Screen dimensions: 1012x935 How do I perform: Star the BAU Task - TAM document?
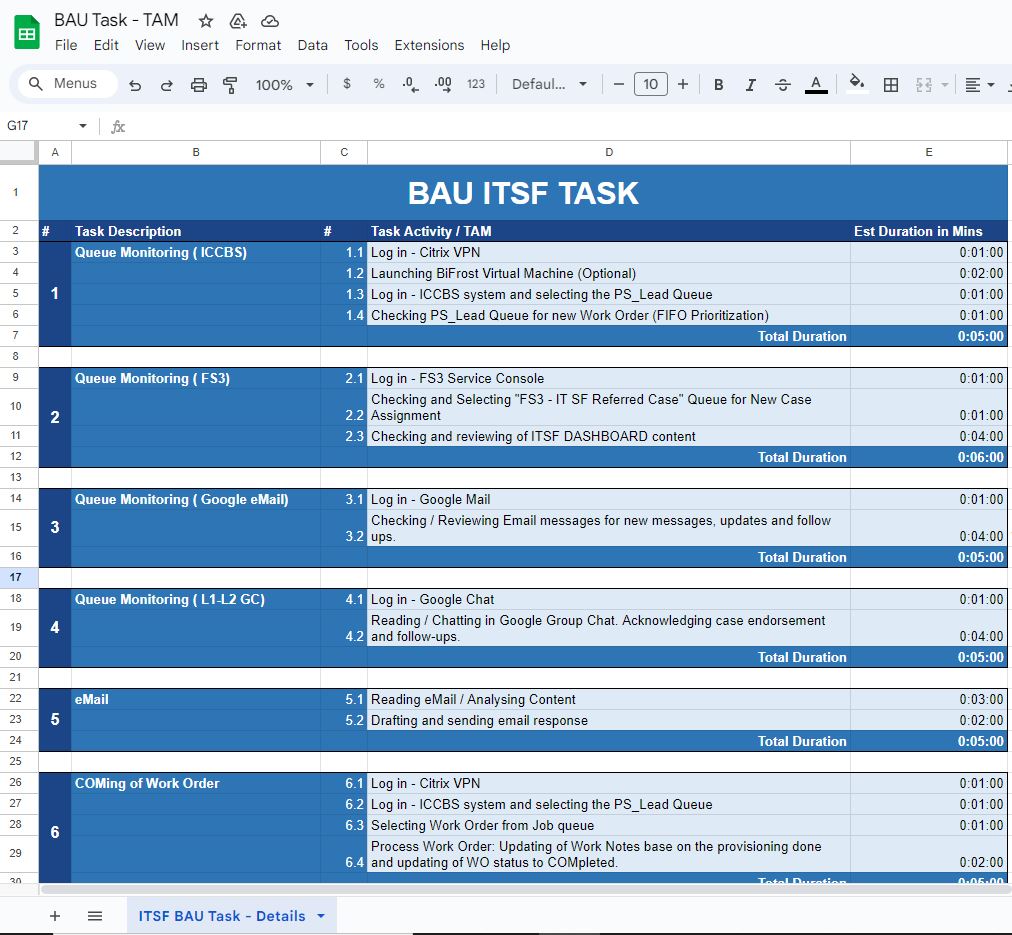206,21
